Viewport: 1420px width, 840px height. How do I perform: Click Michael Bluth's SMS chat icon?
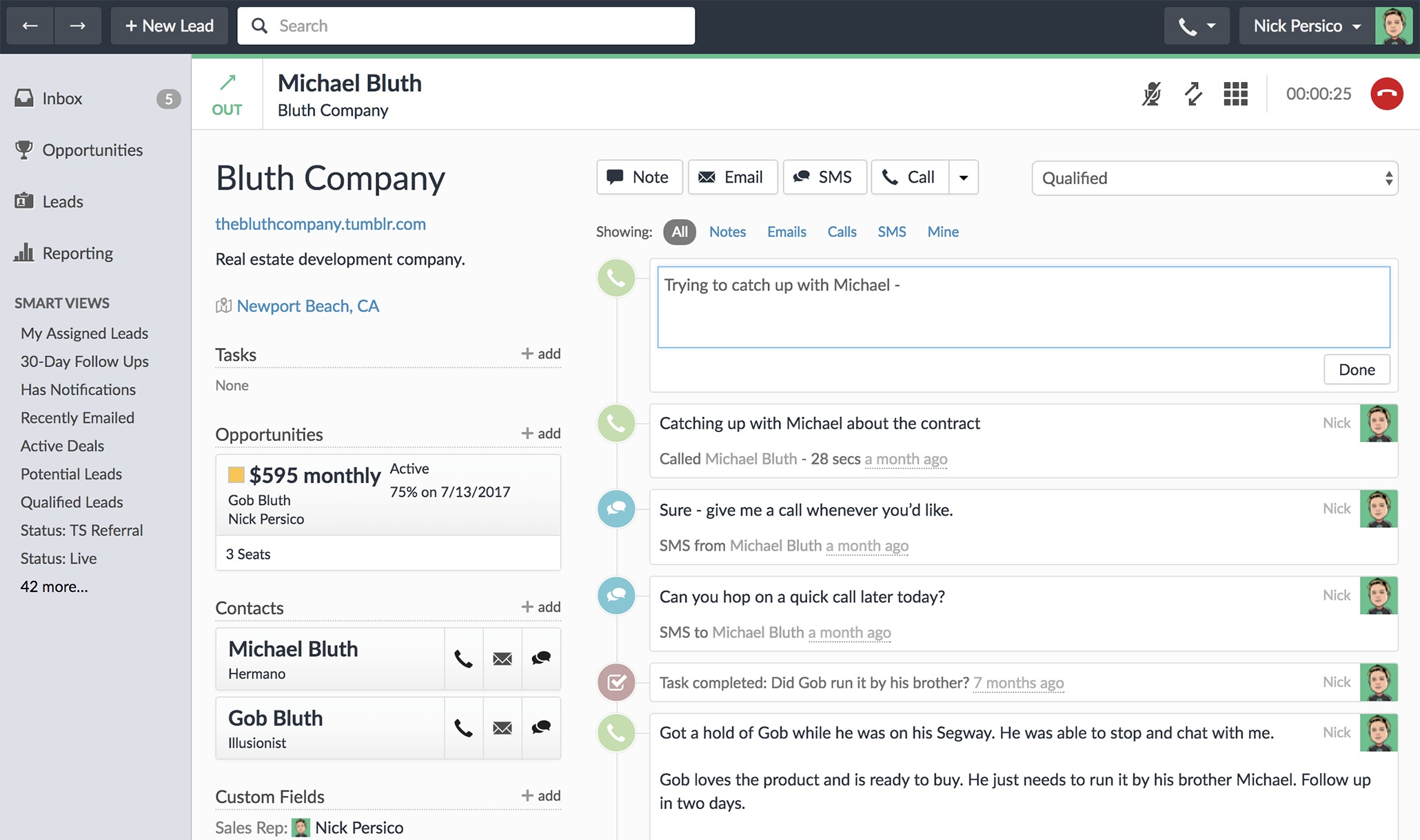tap(541, 659)
